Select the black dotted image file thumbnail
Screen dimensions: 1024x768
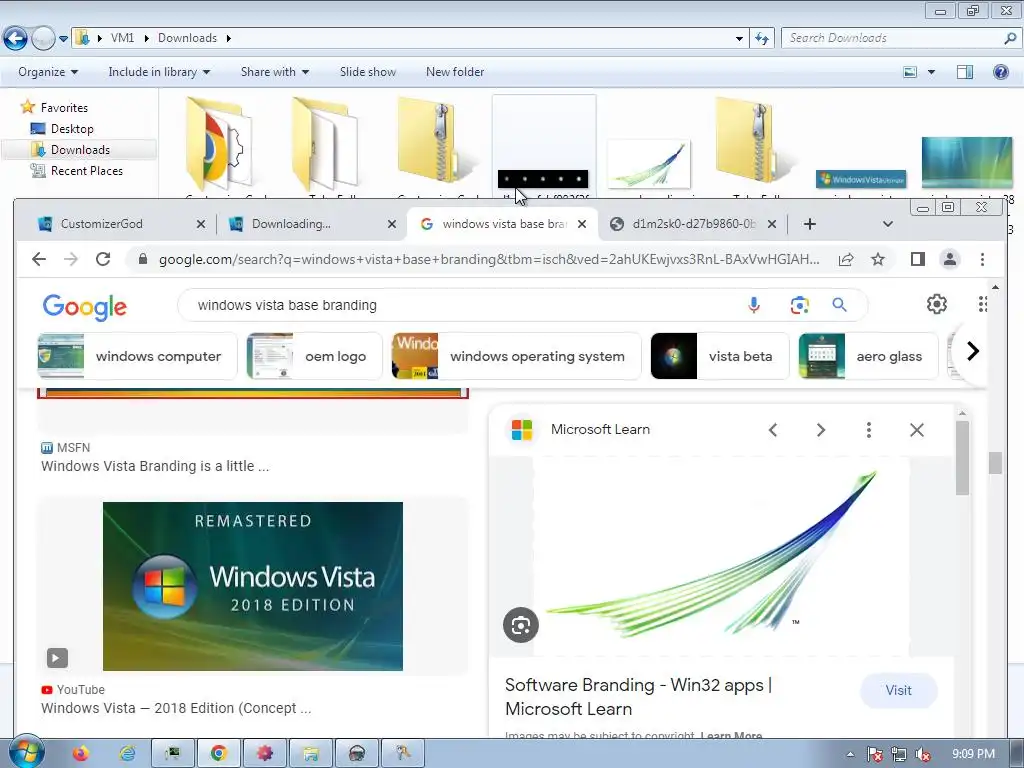tap(543, 178)
